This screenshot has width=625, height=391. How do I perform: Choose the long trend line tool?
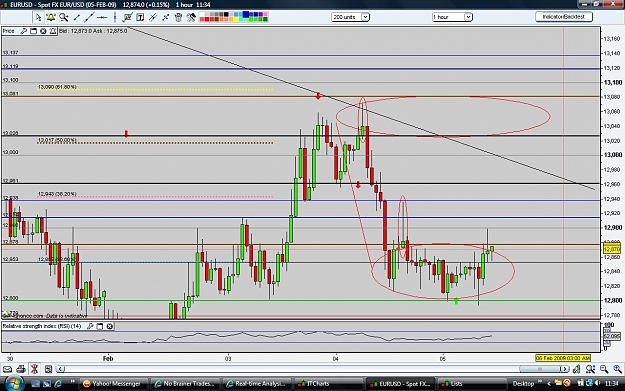[x=89, y=17]
